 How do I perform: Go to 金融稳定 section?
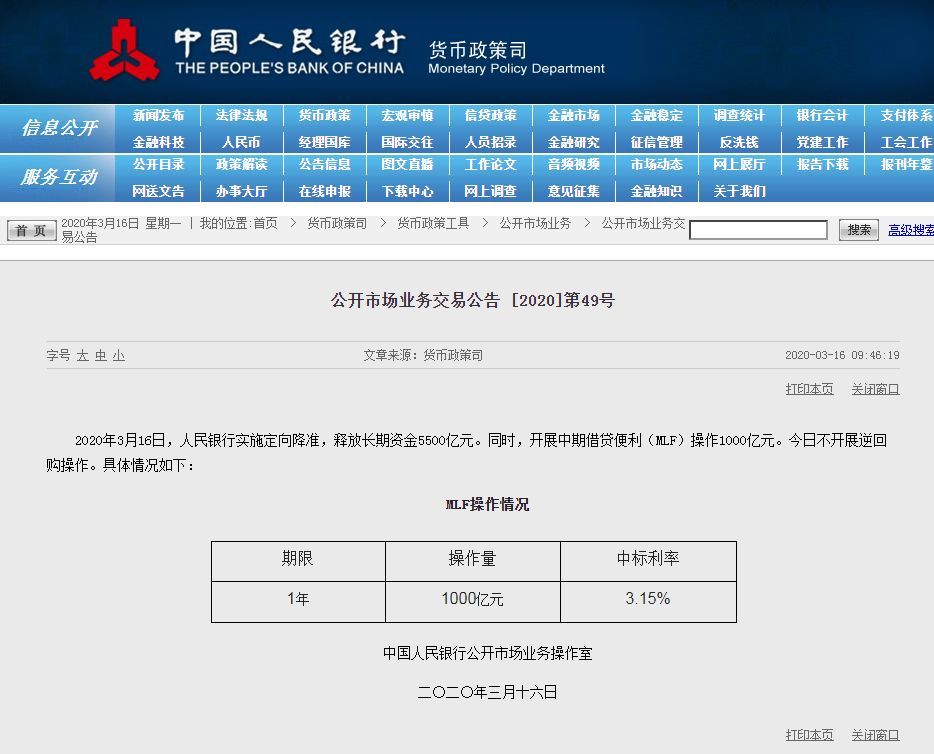[656, 115]
